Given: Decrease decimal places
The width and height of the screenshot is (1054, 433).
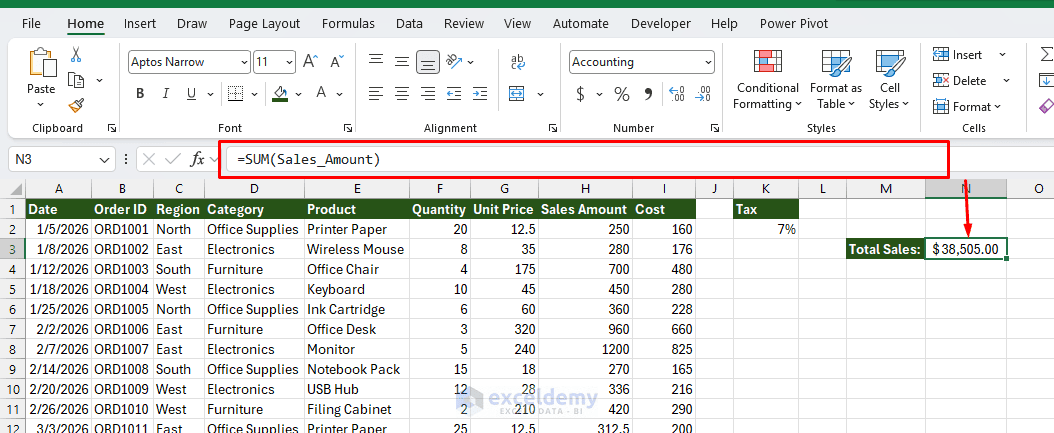Looking at the screenshot, I should [x=703, y=93].
